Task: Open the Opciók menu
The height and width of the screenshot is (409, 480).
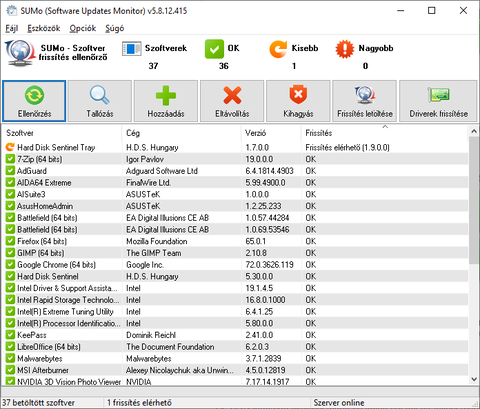Action: (x=83, y=28)
